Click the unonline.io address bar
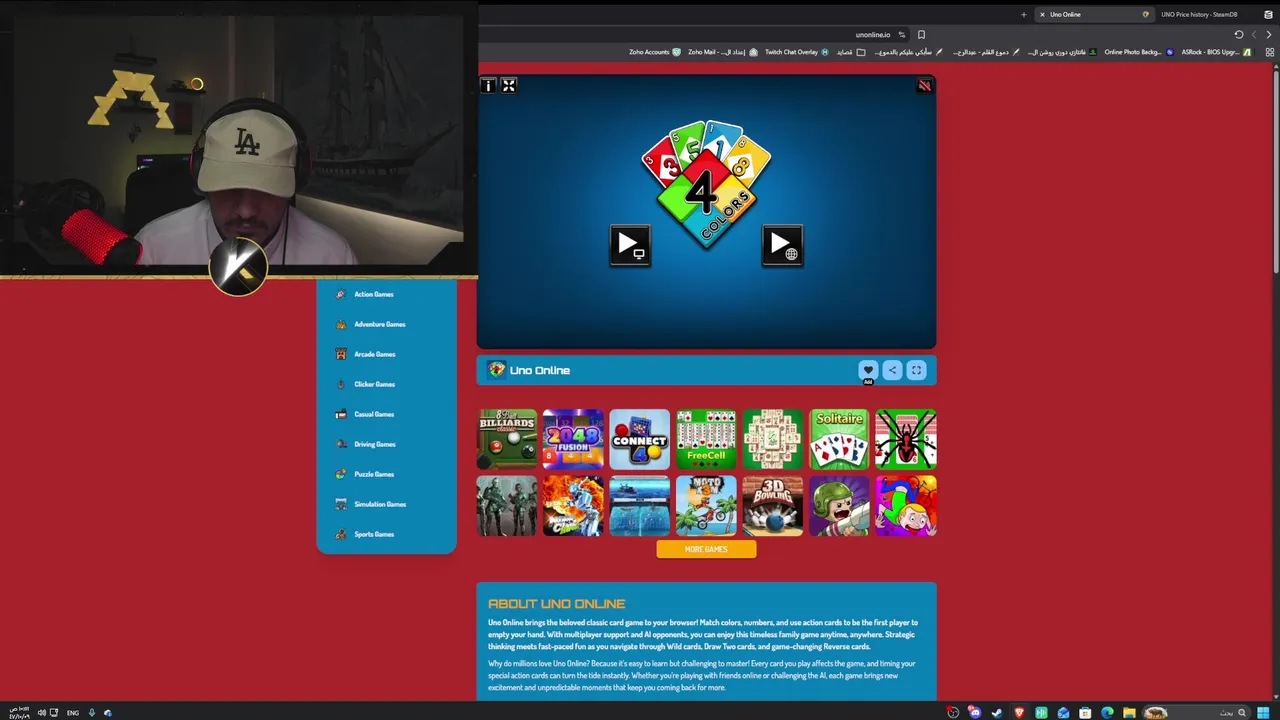The width and height of the screenshot is (1280, 720). point(873,34)
